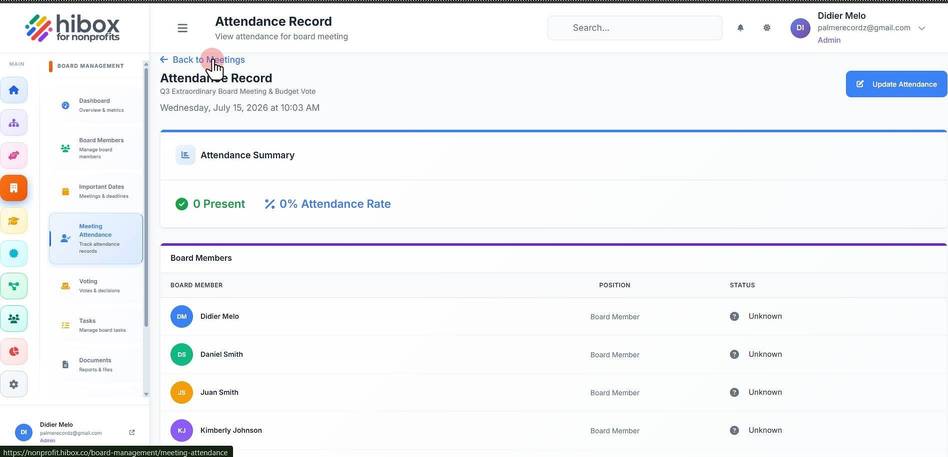
Task: Open Tasks menu item
Action: (96, 325)
